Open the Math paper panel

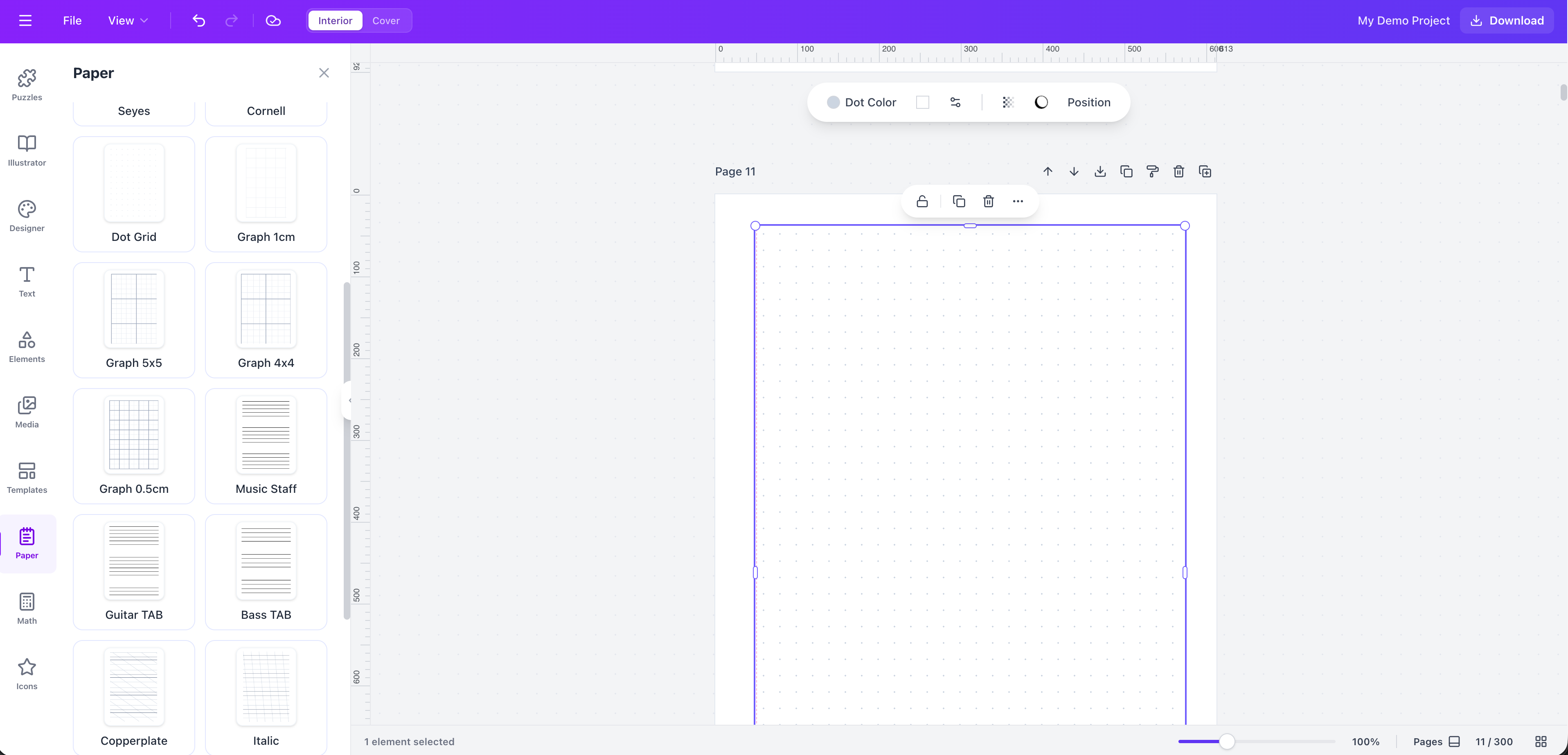coord(27,608)
